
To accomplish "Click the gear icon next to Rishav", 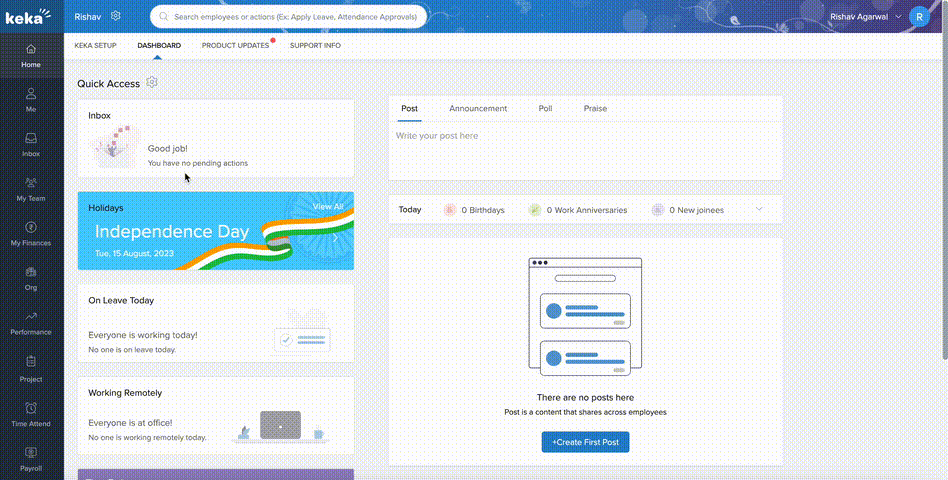I will click(x=116, y=16).
